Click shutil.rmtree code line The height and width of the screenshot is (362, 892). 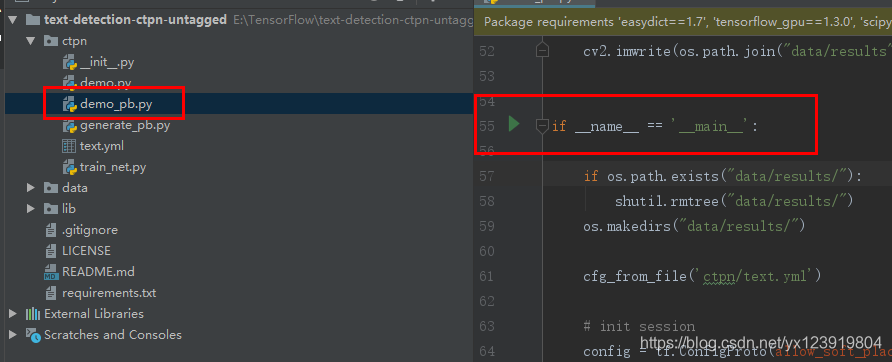click(734, 201)
